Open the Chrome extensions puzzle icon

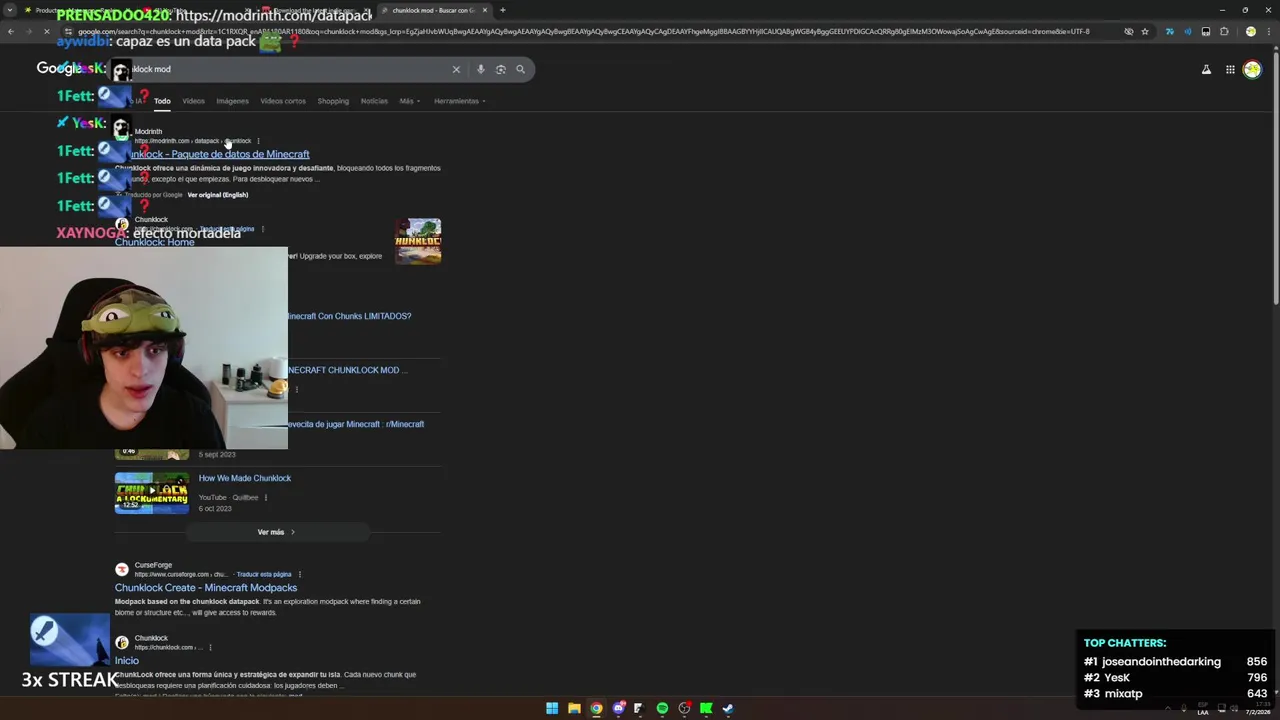1224,31
